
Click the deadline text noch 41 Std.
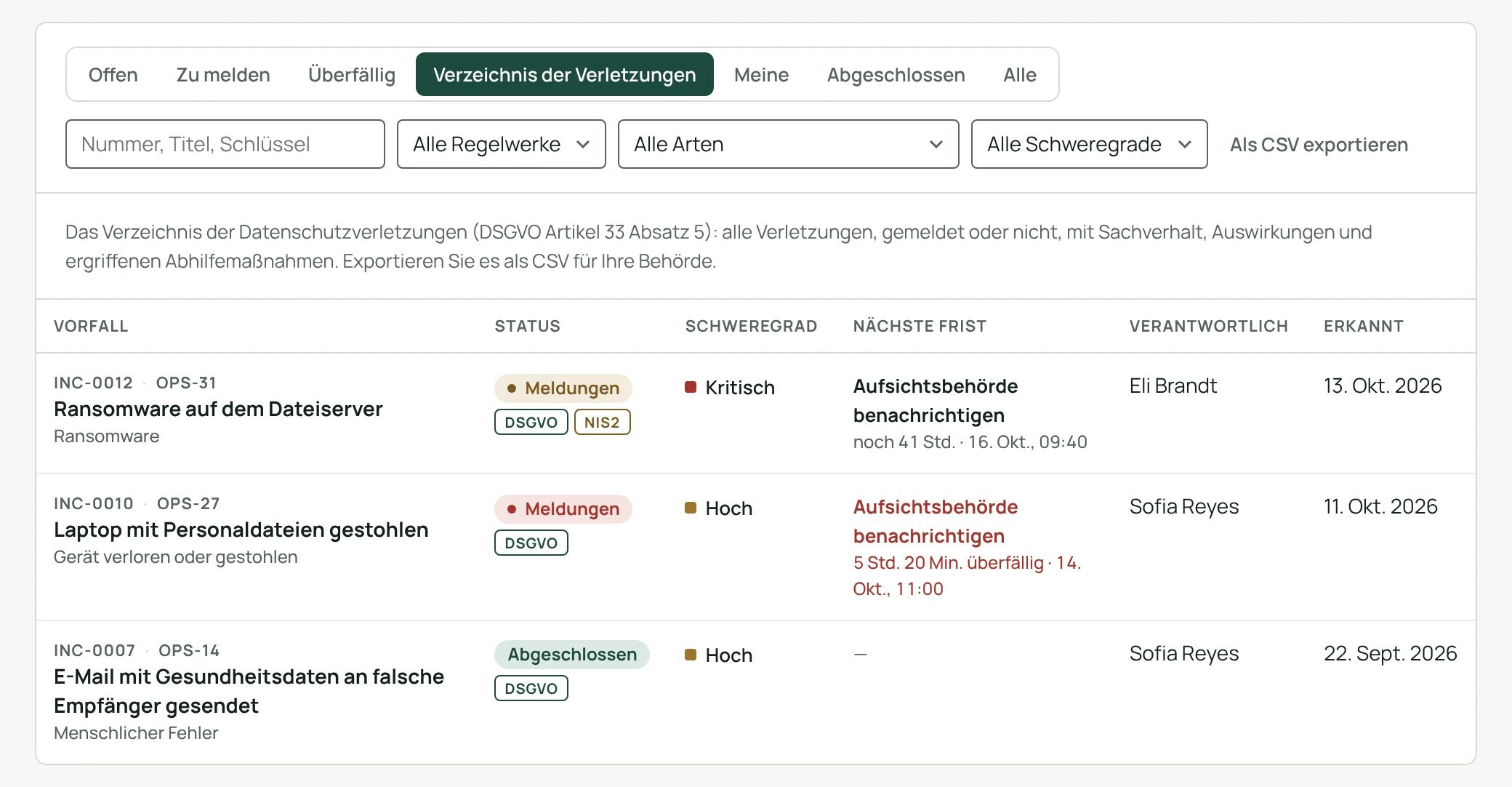(904, 442)
